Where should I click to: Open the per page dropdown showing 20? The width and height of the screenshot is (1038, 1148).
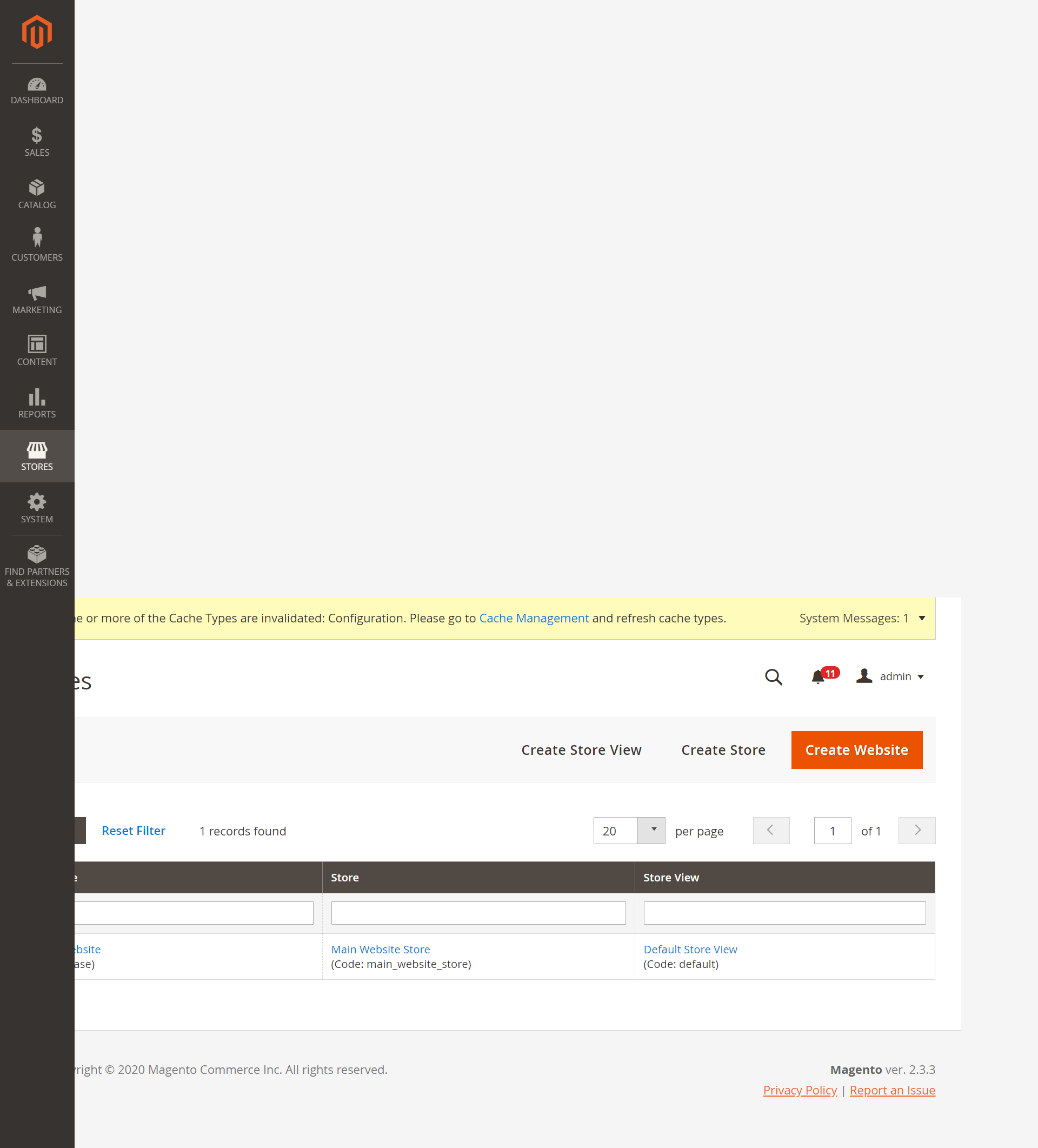[x=629, y=831]
